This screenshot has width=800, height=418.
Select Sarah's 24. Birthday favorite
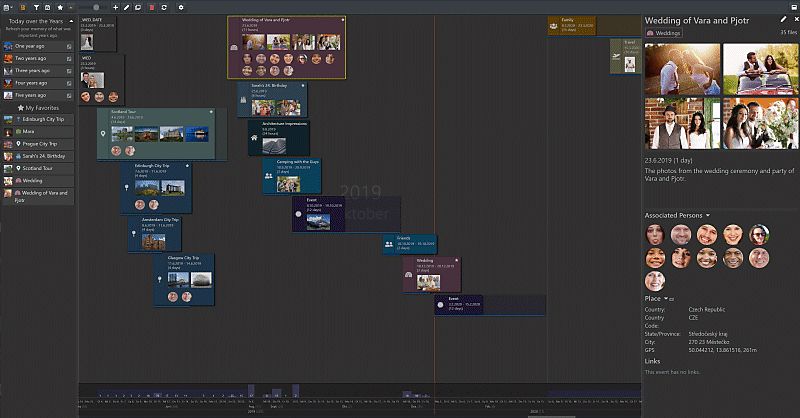pos(38,156)
